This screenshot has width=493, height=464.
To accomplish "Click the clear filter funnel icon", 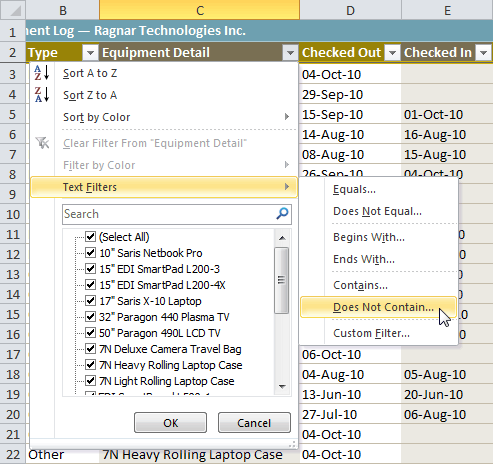I will [x=42, y=143].
